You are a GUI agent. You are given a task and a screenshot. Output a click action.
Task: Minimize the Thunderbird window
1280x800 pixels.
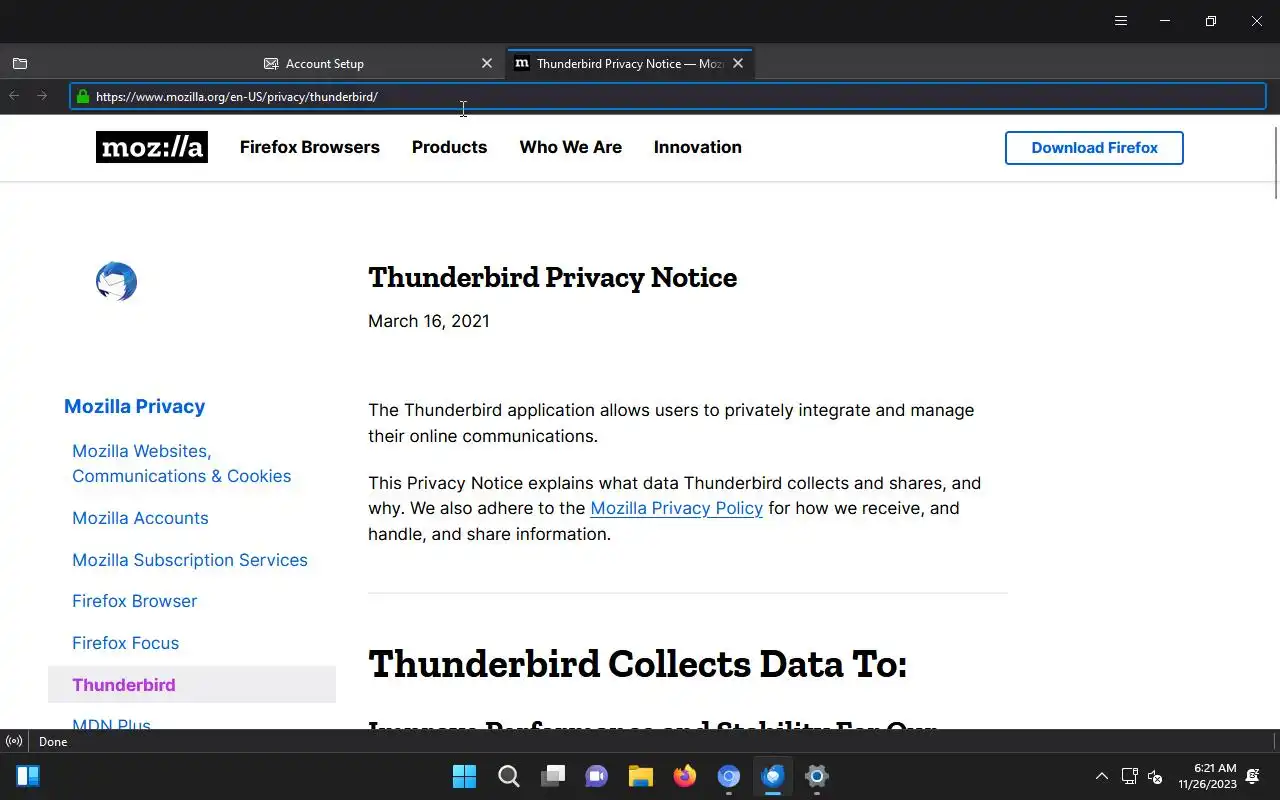click(x=1165, y=21)
